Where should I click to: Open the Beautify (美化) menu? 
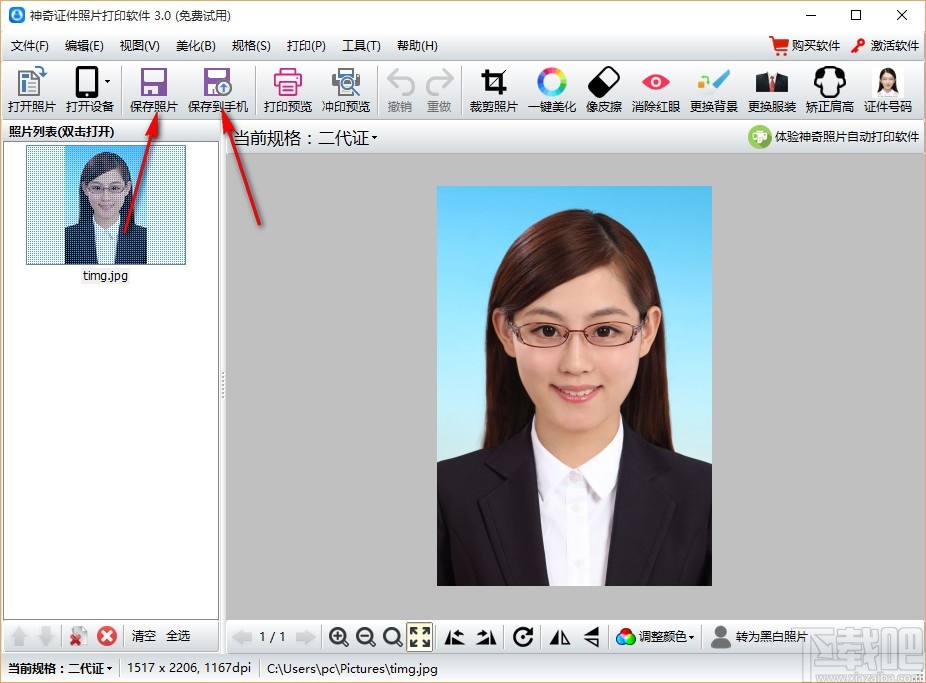(195, 45)
